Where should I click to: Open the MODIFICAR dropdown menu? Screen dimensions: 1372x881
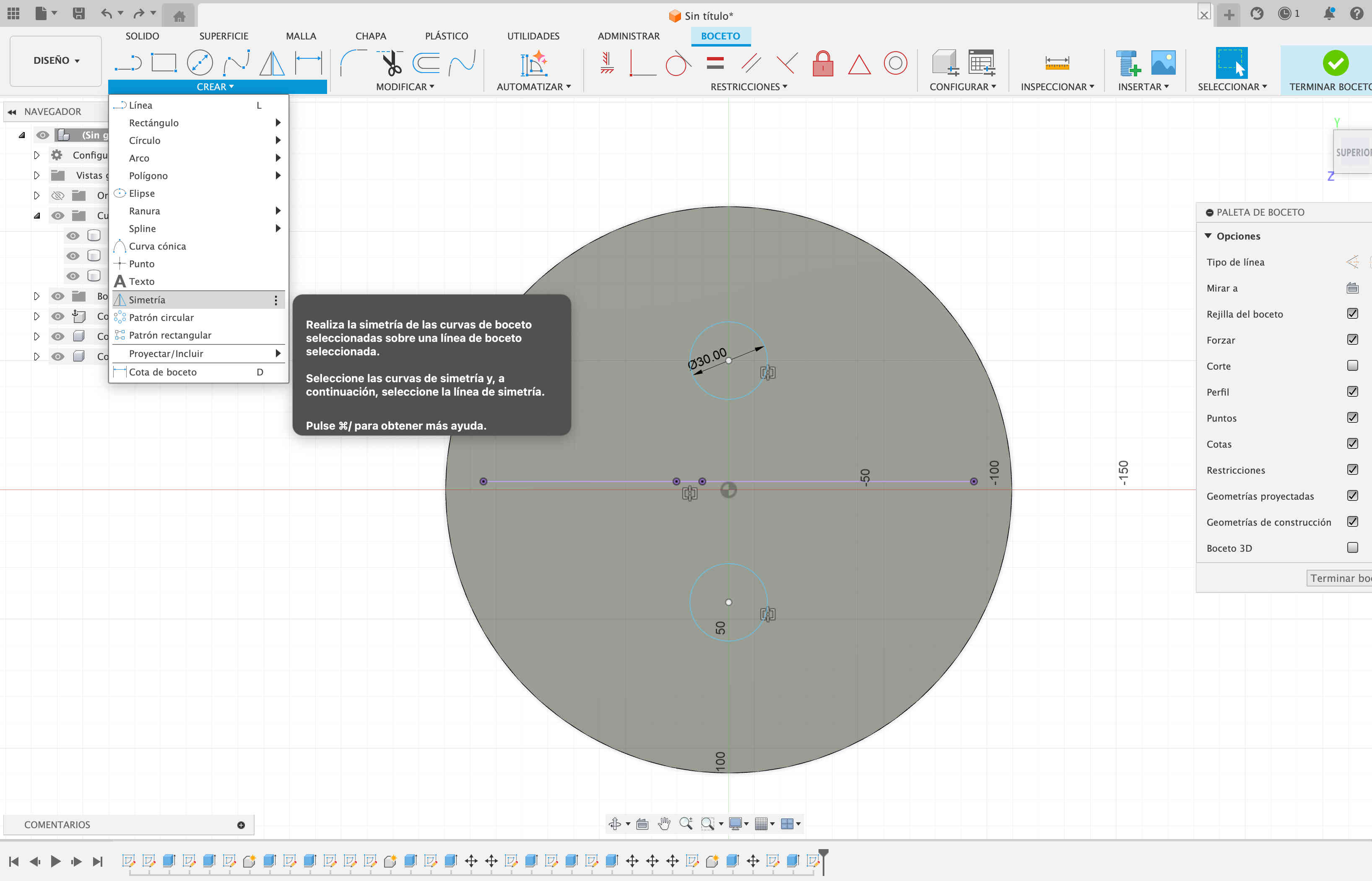[x=405, y=87]
